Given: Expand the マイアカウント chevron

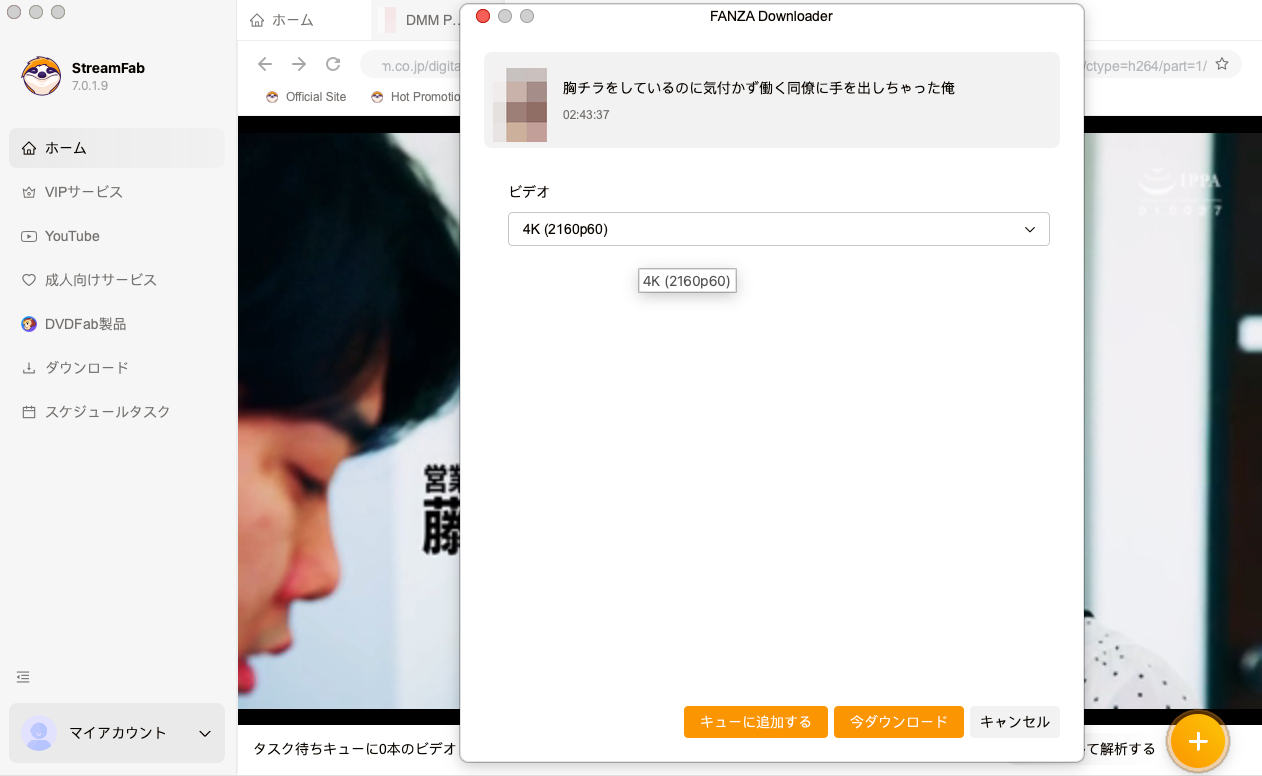Looking at the screenshot, I should pyautogui.click(x=205, y=734).
